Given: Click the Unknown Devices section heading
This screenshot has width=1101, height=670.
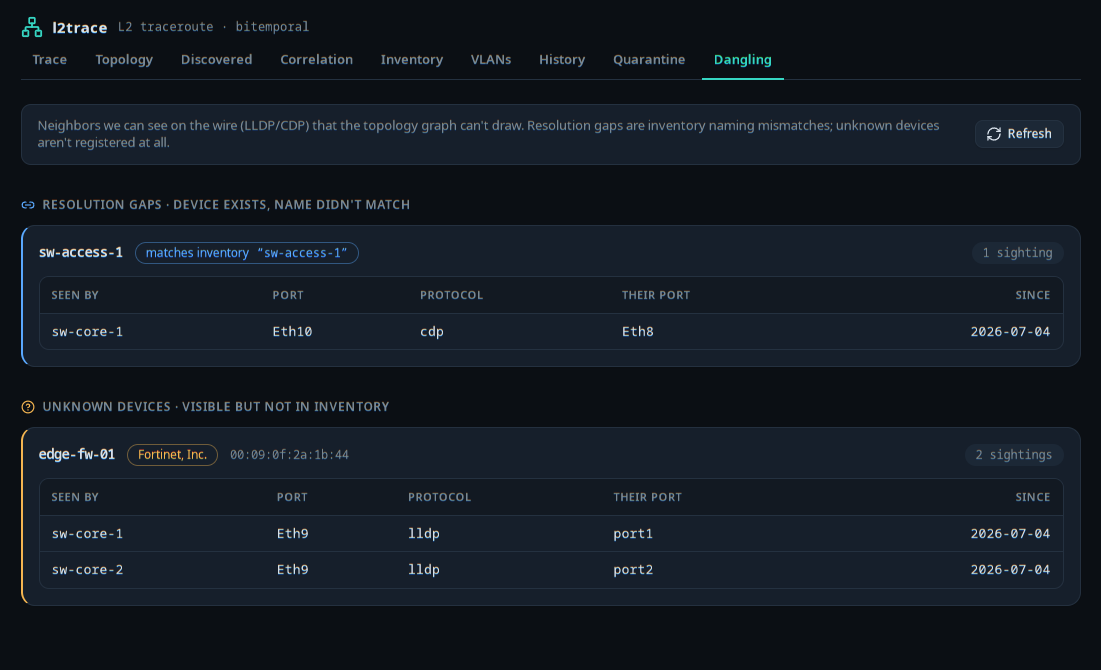Looking at the screenshot, I should 216,407.
